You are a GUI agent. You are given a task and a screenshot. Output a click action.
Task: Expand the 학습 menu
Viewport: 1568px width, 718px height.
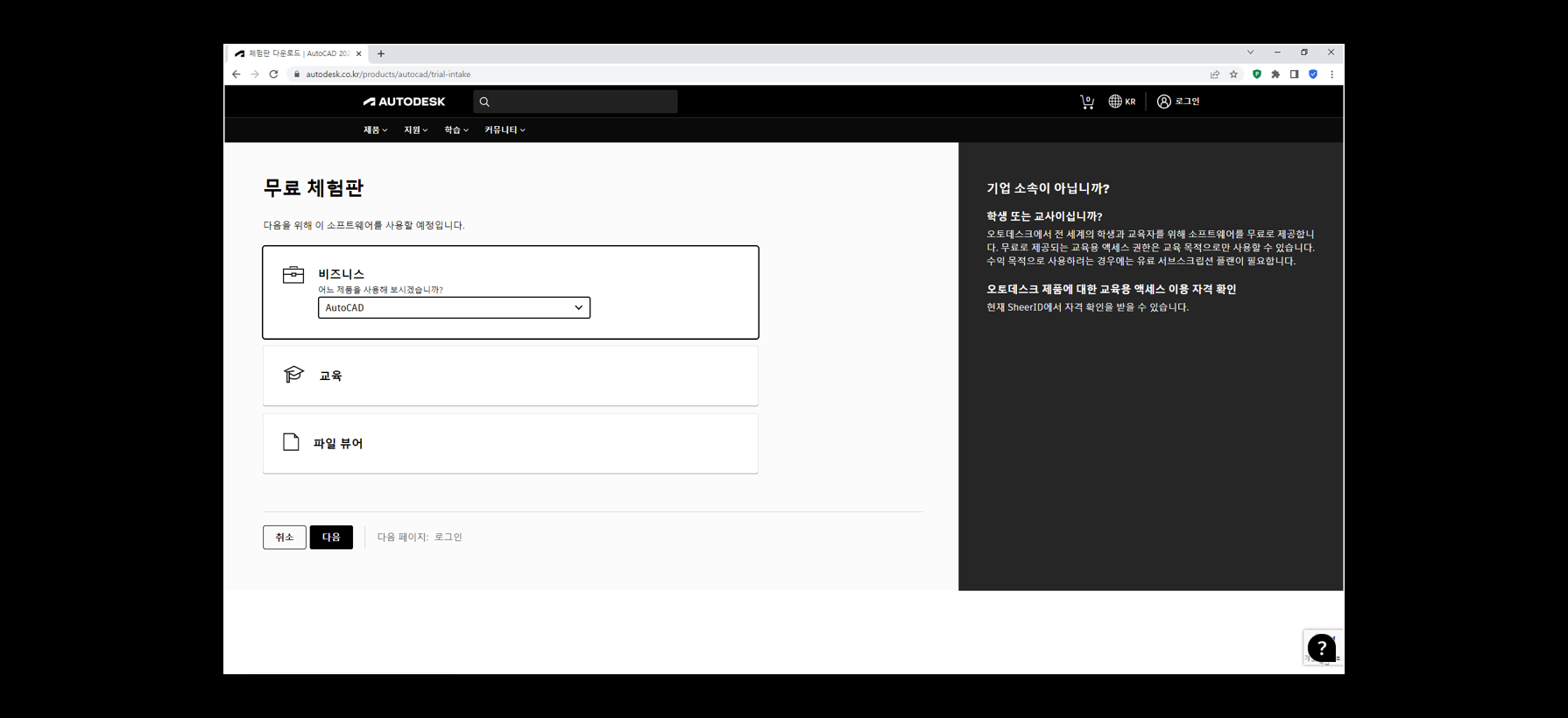[456, 130]
